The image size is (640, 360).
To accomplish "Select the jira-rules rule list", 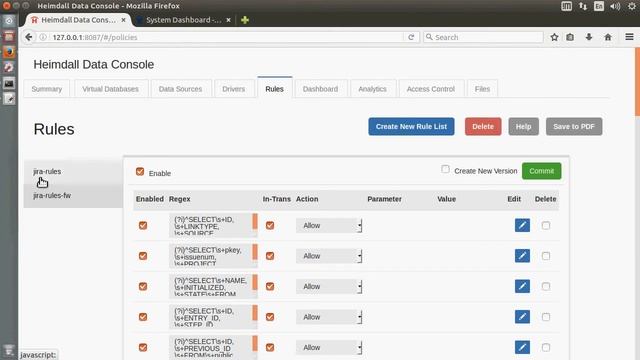I will [x=47, y=171].
